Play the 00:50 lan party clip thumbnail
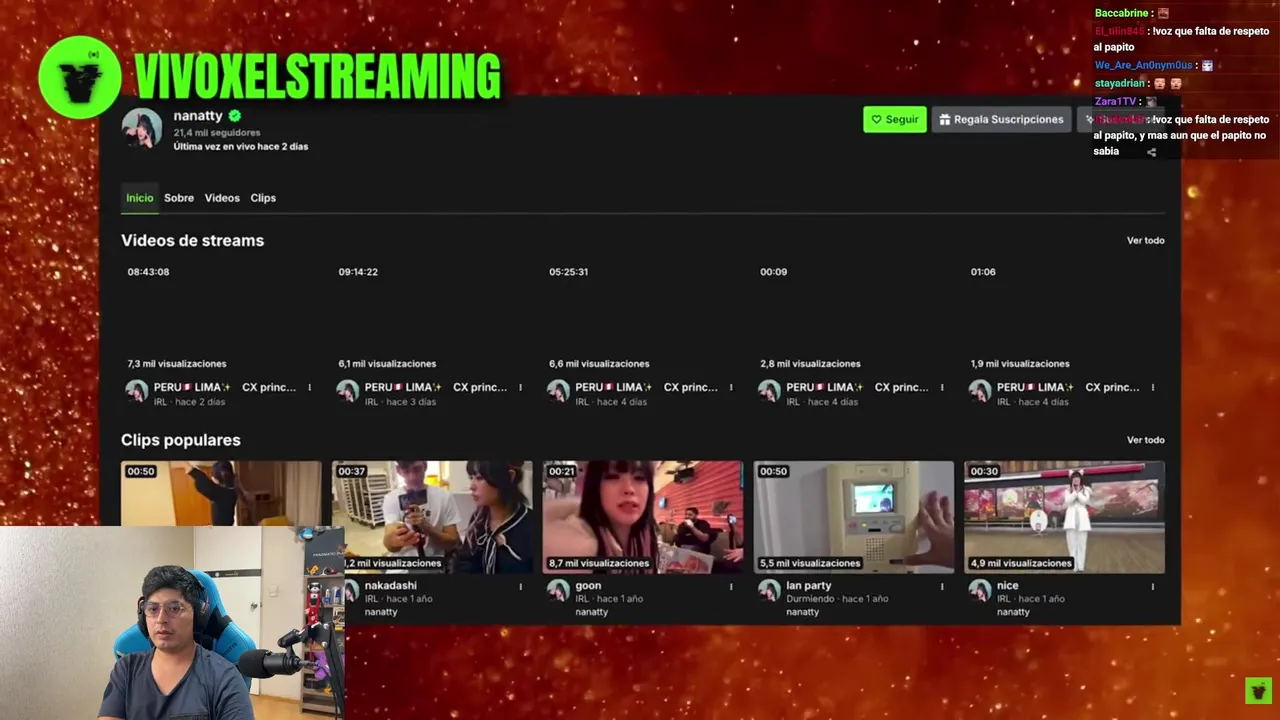Viewport: 1280px width, 720px height. (854, 517)
